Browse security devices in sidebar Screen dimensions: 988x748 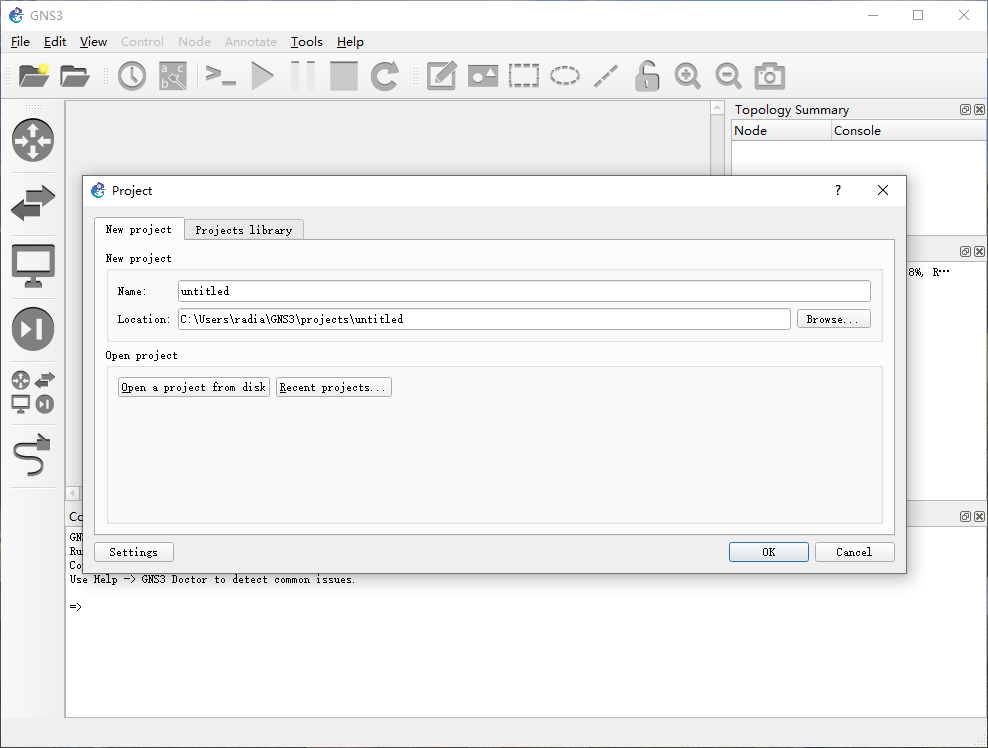coord(33,329)
